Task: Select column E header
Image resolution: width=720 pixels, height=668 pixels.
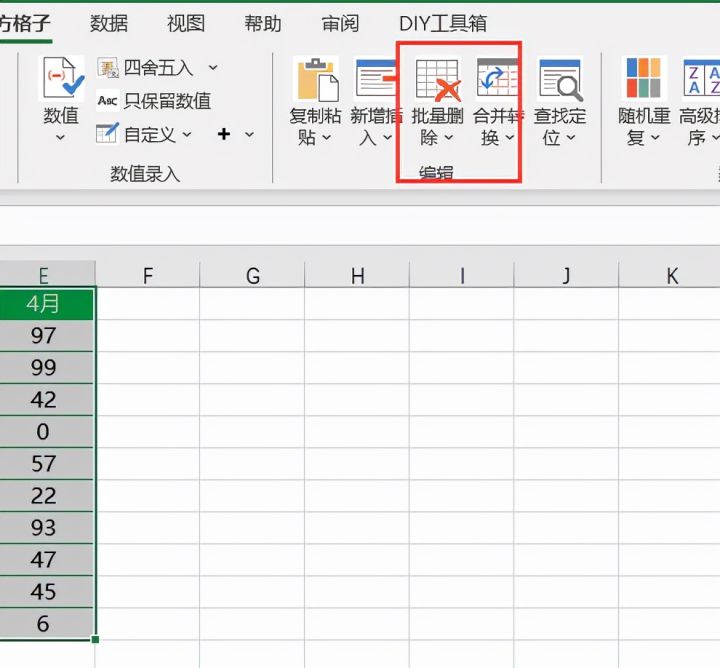Action: tap(47, 275)
